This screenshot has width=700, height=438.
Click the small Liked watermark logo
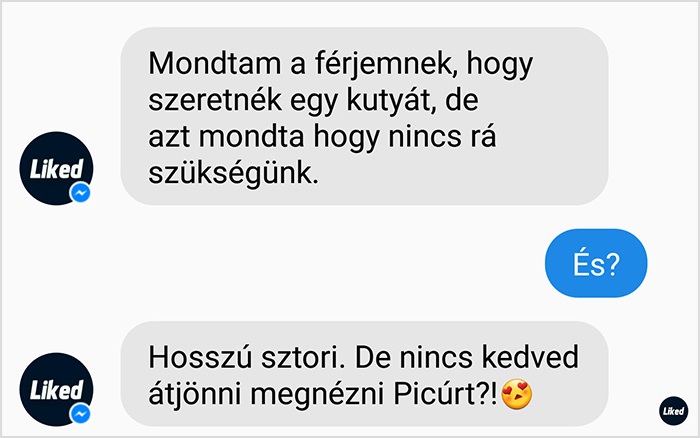click(x=674, y=411)
